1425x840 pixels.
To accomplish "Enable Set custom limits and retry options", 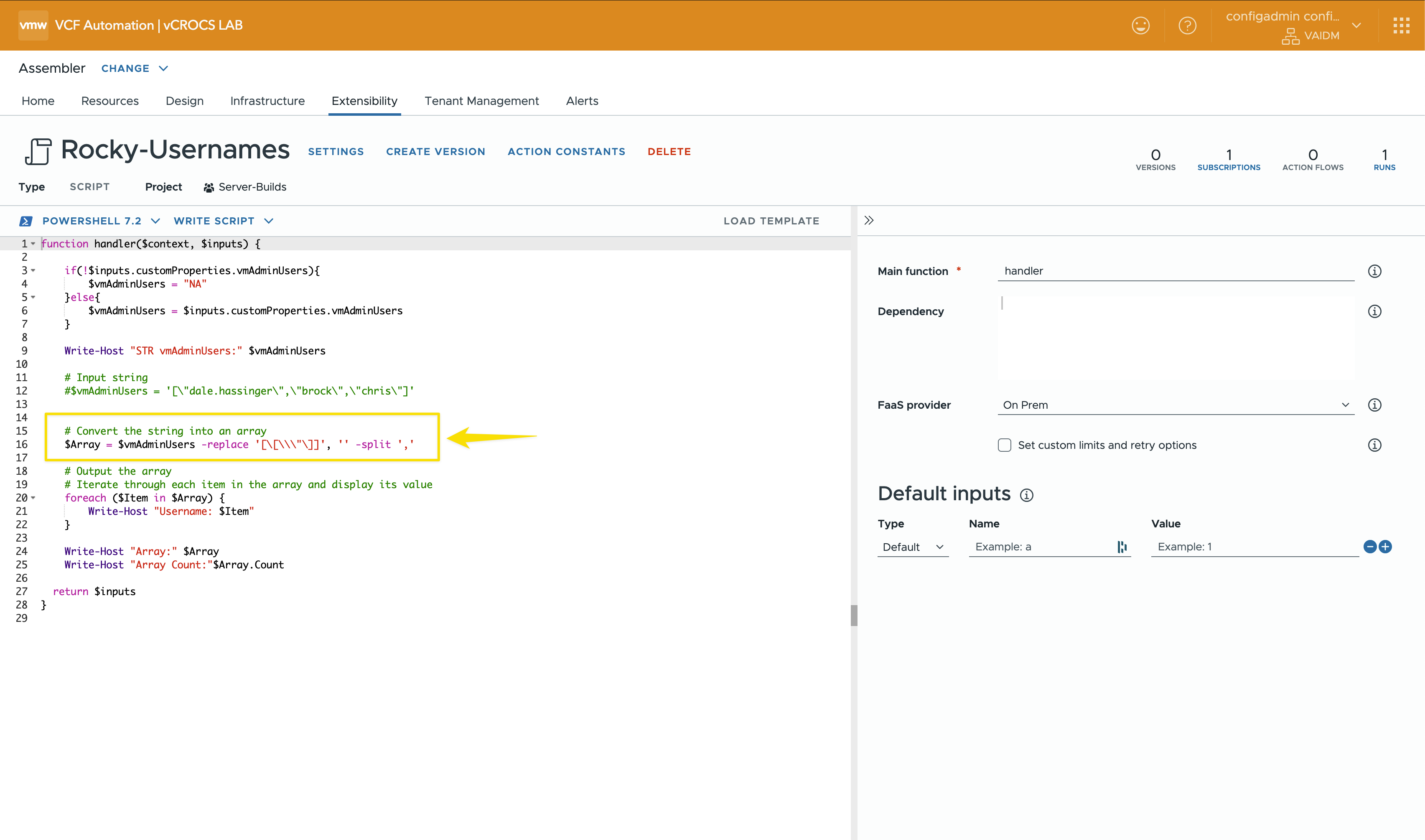I will 1005,445.
